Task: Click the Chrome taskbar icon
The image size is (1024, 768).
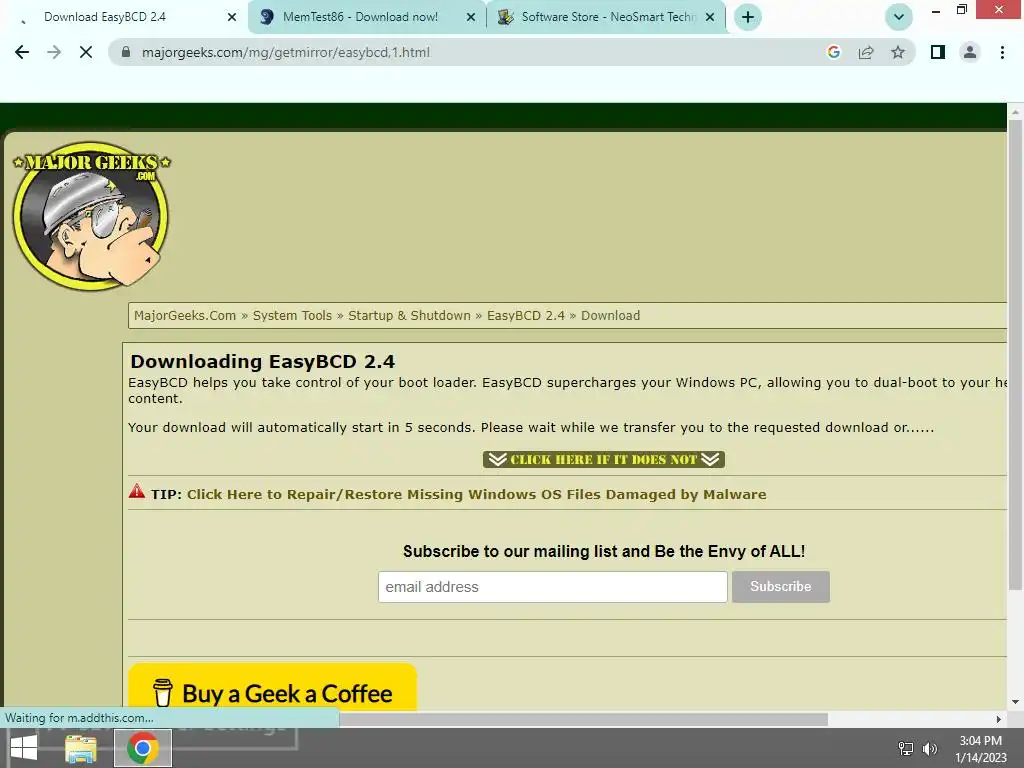Action: tap(143, 748)
